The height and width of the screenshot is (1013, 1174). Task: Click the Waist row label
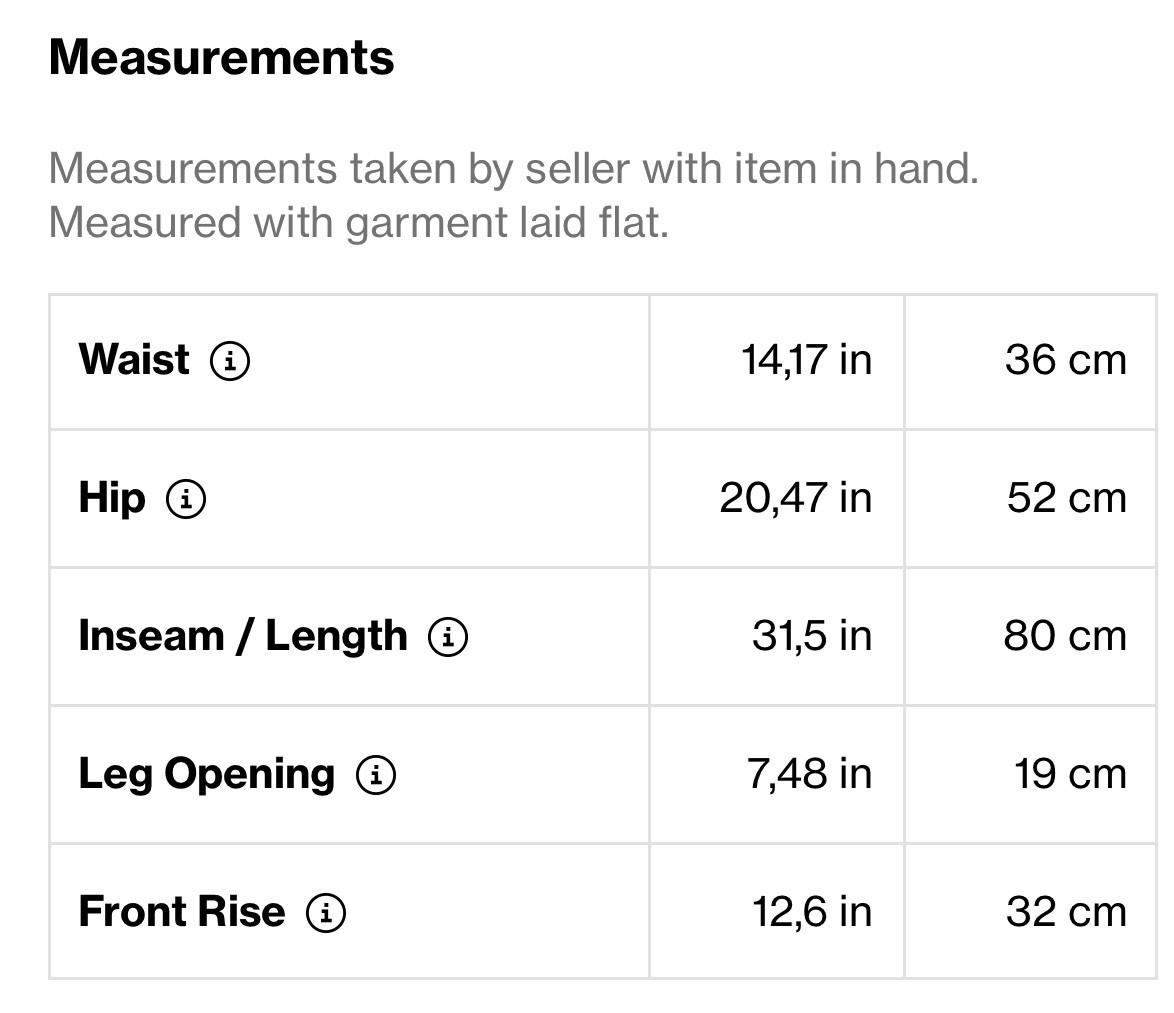click(134, 360)
